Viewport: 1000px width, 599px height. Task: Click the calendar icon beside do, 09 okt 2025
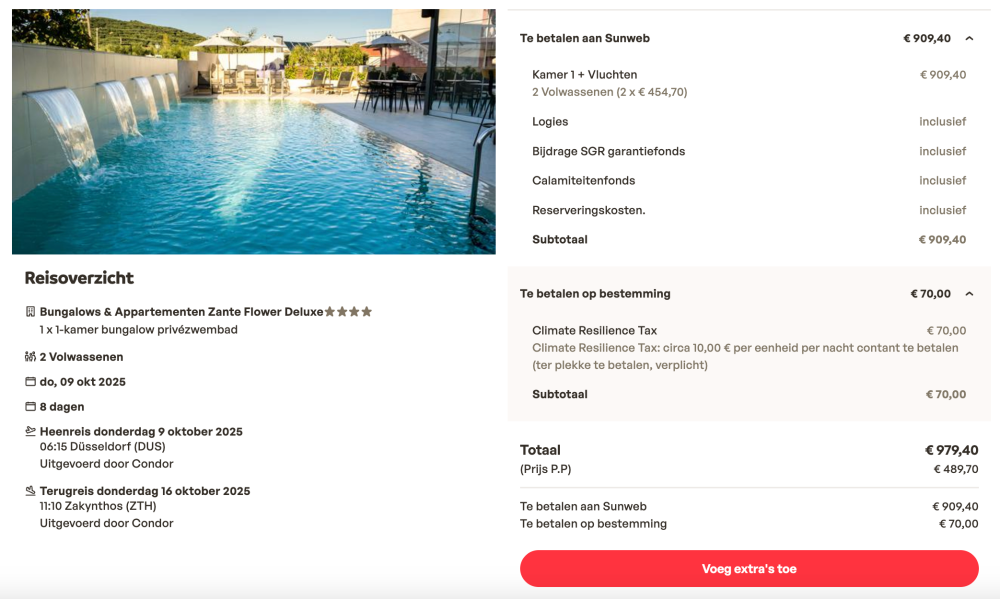click(30, 382)
